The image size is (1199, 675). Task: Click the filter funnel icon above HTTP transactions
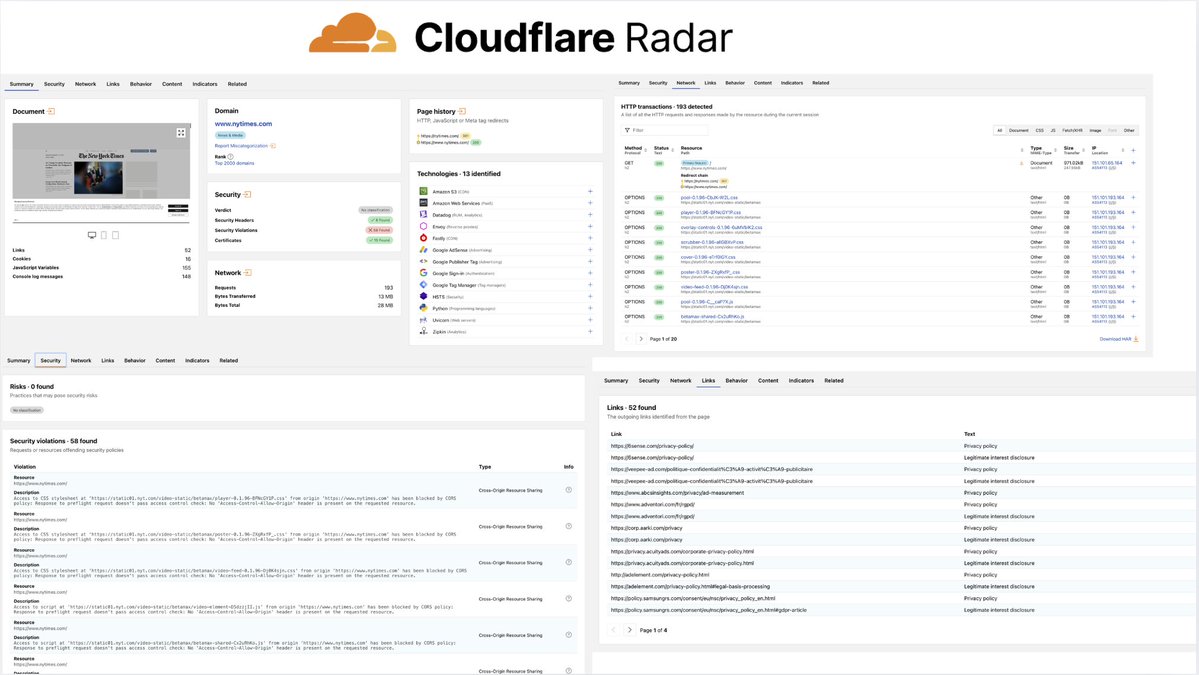(x=628, y=129)
